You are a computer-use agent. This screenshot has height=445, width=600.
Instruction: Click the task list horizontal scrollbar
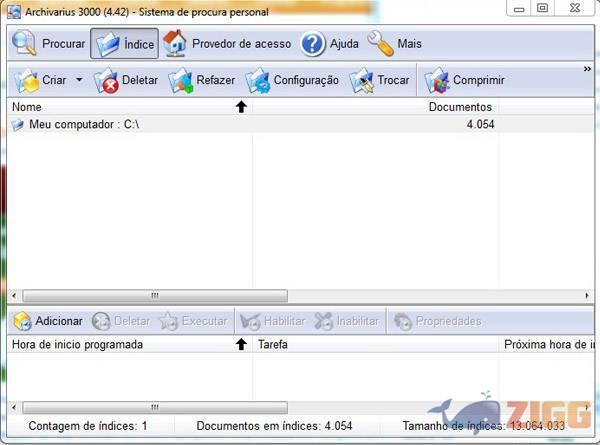coord(155,407)
